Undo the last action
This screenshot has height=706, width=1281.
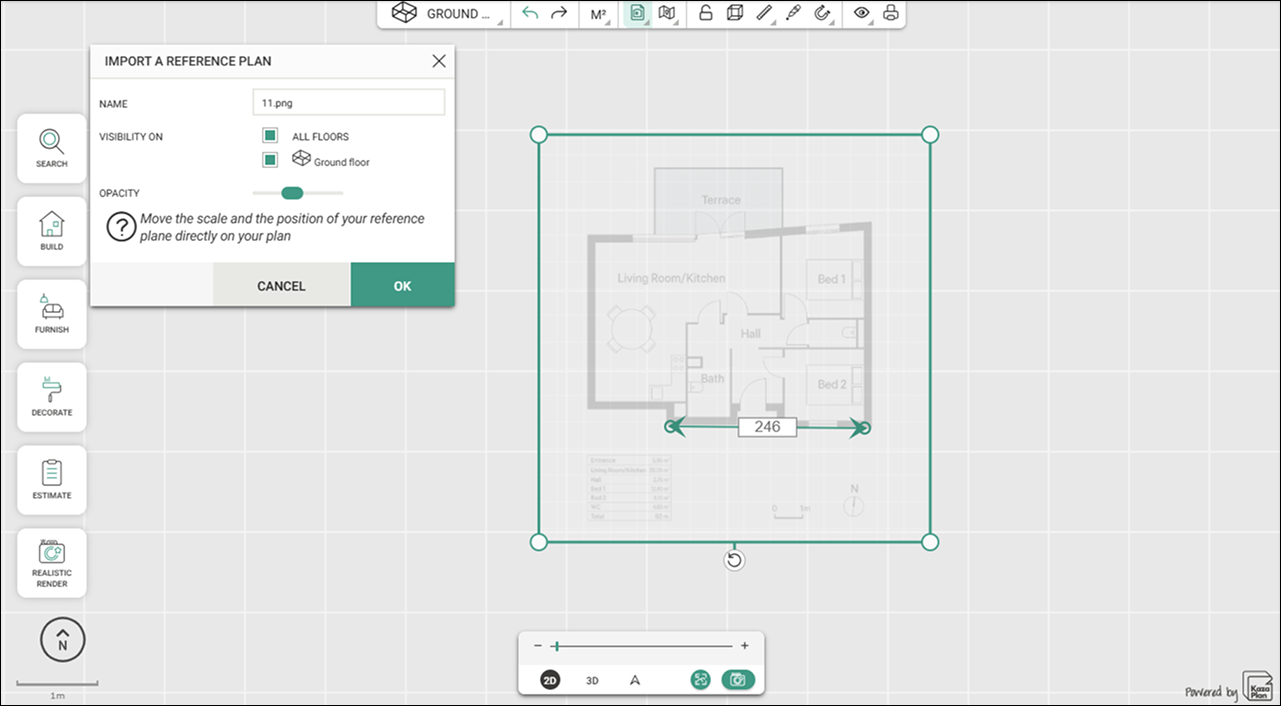530,14
